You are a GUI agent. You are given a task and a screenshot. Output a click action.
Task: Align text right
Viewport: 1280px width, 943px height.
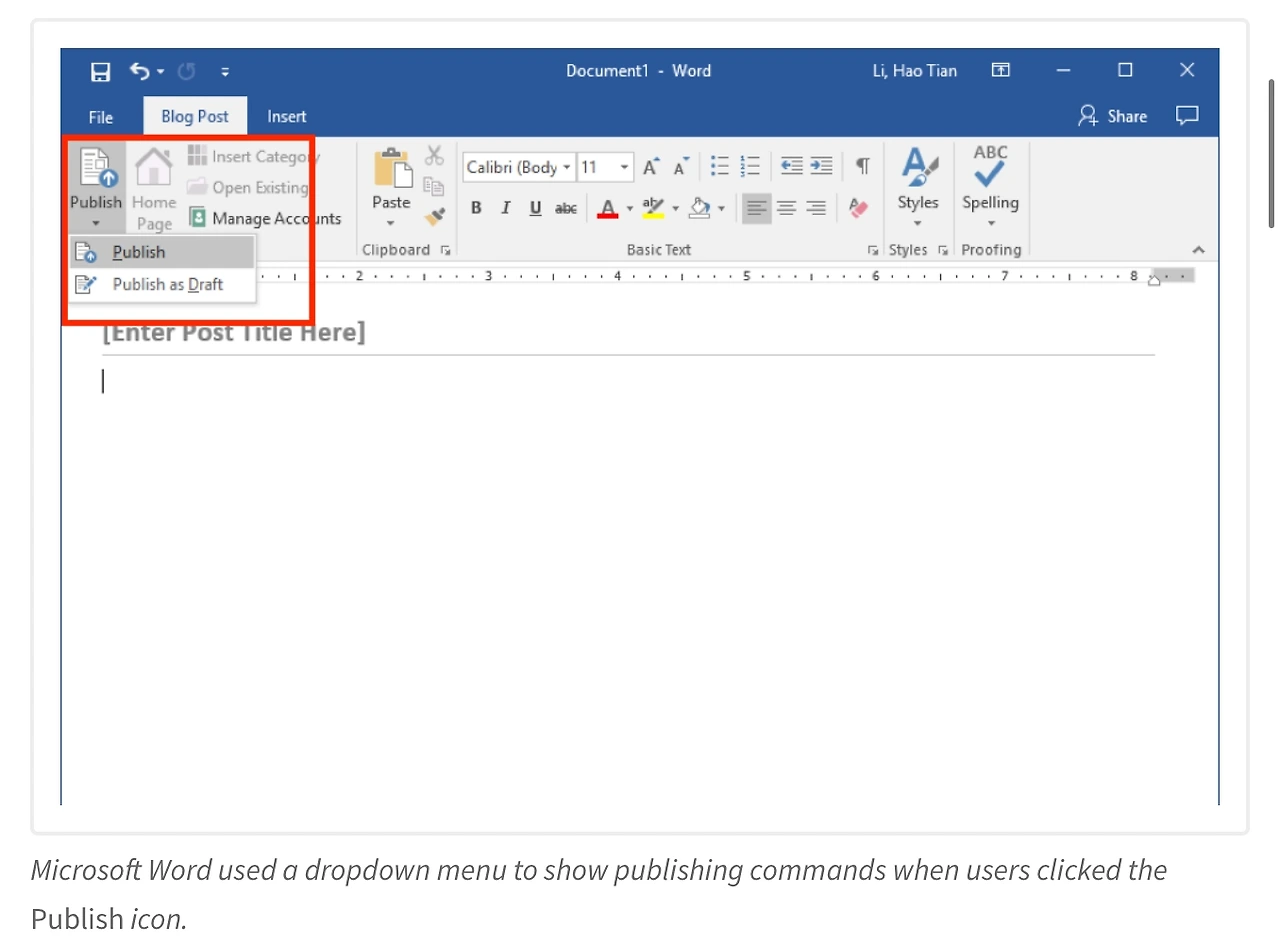tap(817, 208)
